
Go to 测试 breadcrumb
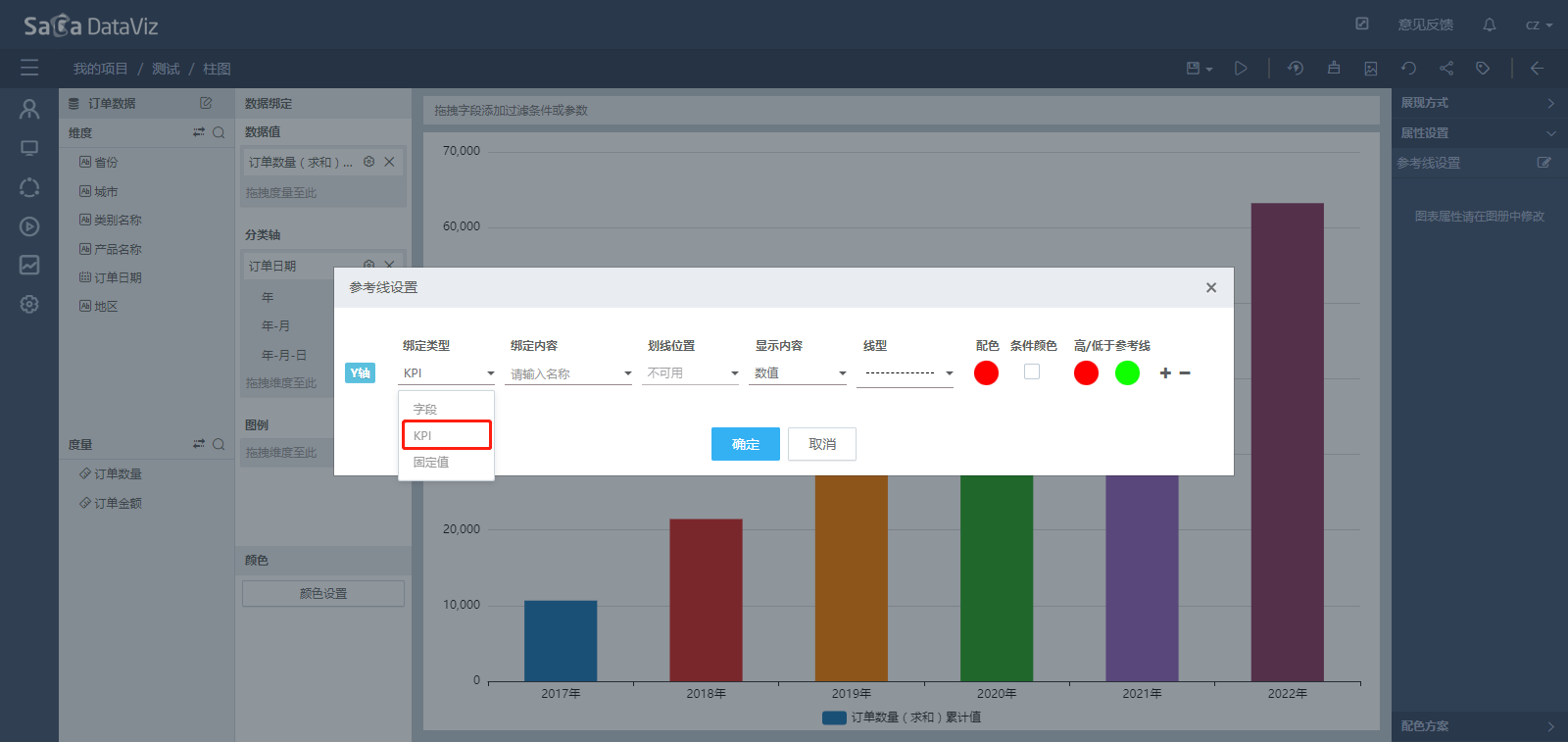tap(166, 69)
